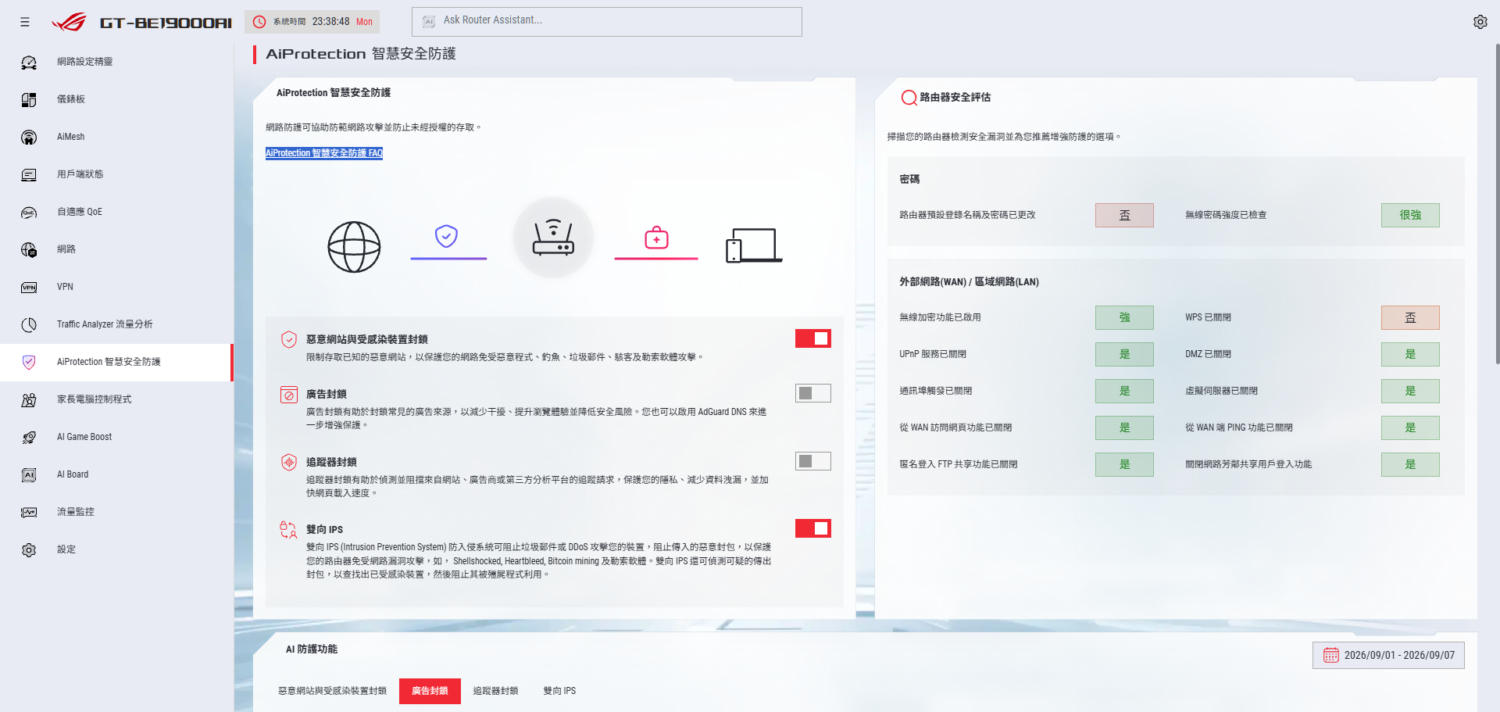Click the globe icon in the protection diagram
The height and width of the screenshot is (712, 1500).
[x=354, y=245]
